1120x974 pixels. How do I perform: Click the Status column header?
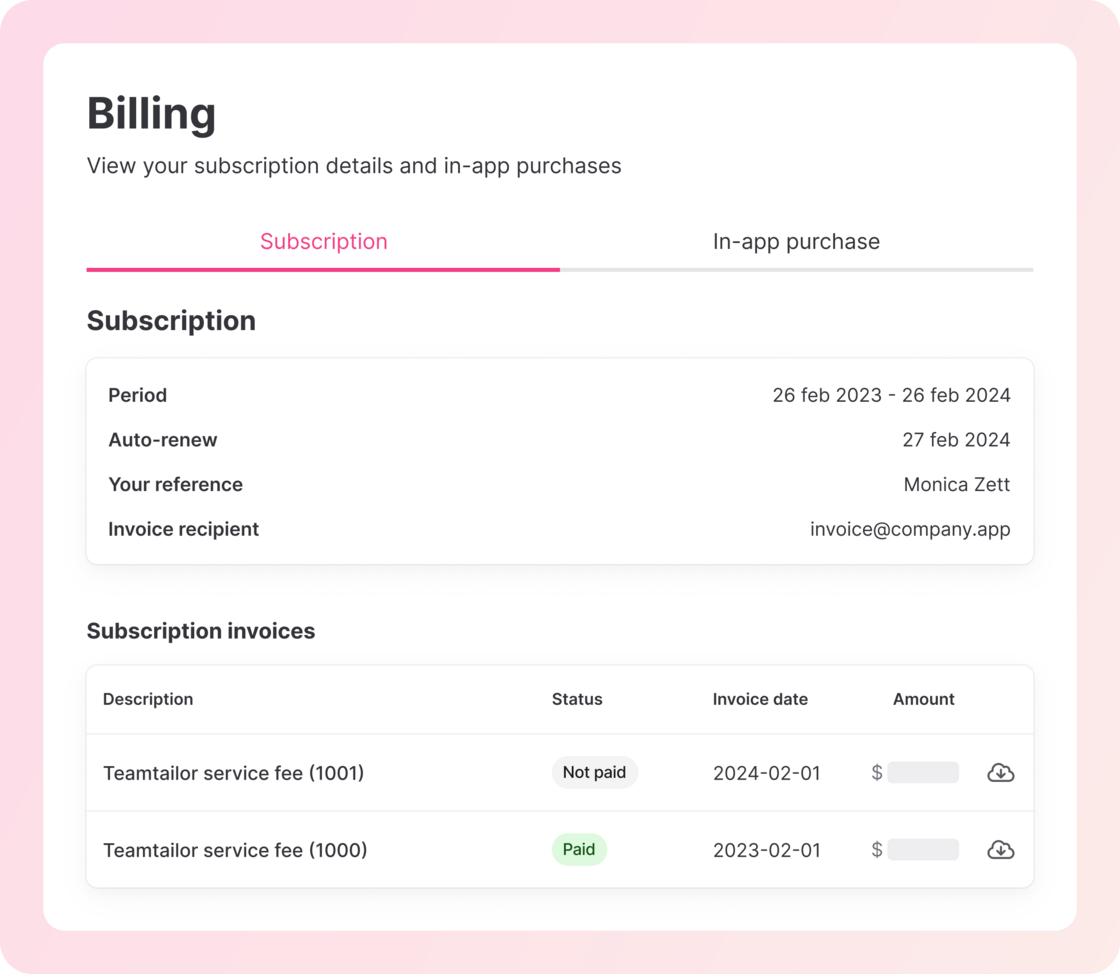click(x=577, y=699)
